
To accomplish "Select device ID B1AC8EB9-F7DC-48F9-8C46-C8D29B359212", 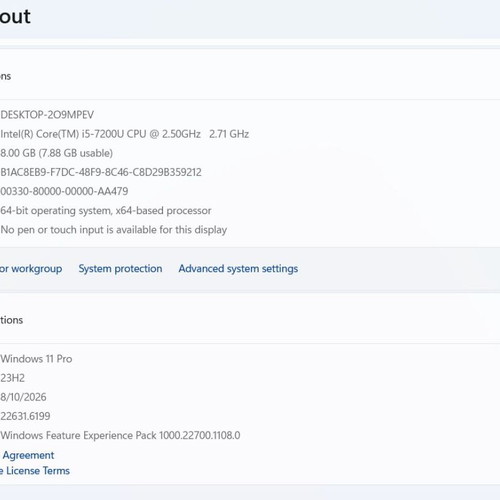I will 101,172.
